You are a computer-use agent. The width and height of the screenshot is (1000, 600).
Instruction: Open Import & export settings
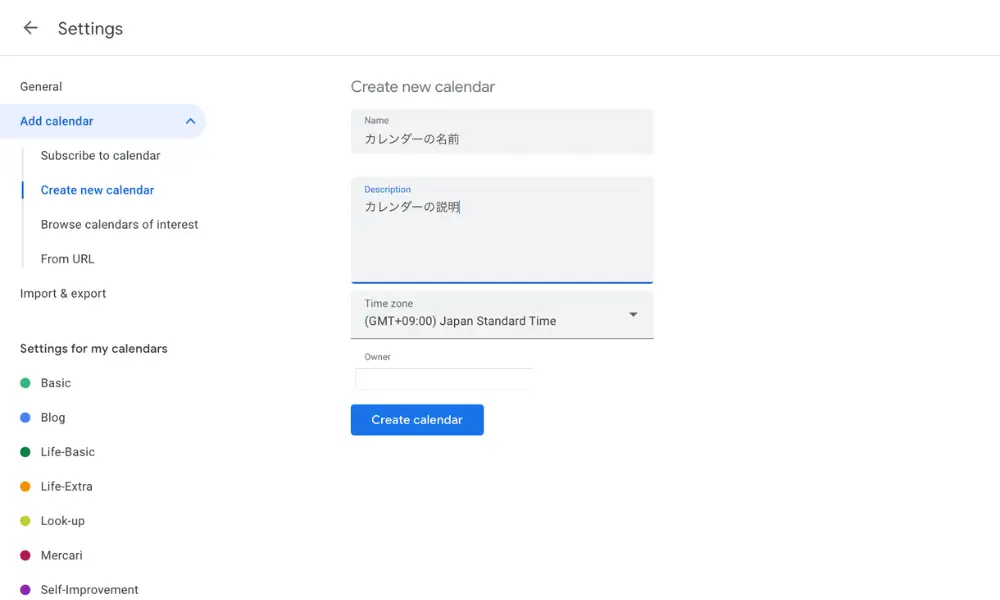point(62,293)
